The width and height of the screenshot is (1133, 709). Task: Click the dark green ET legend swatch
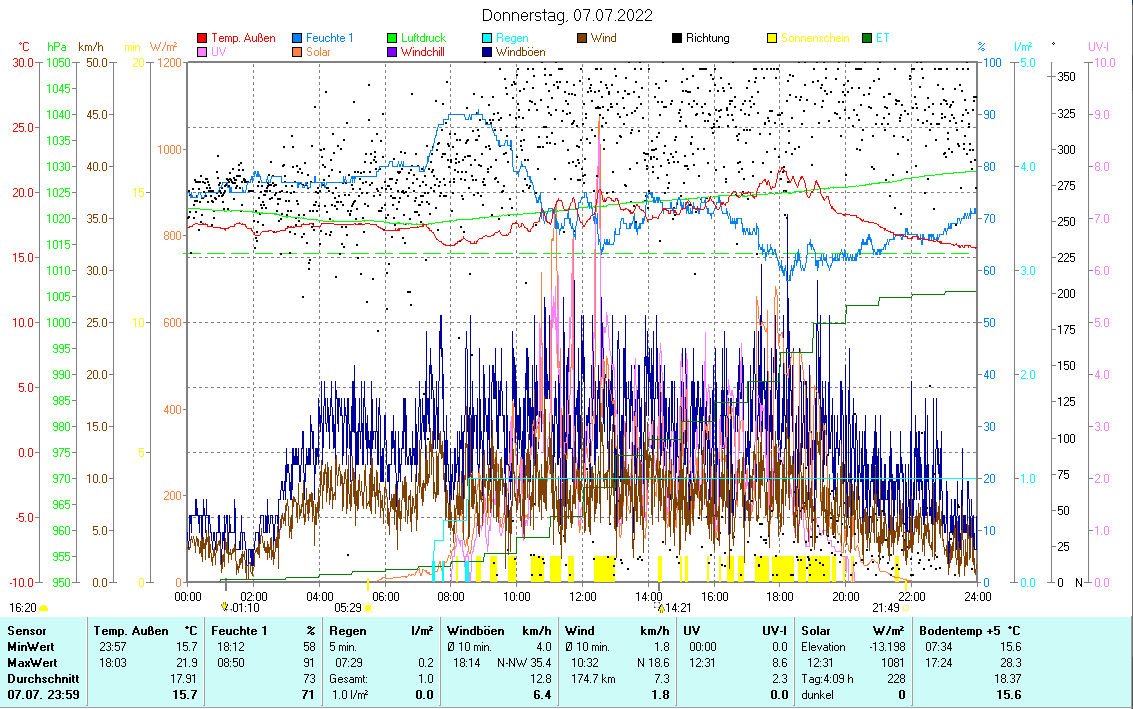(867, 38)
